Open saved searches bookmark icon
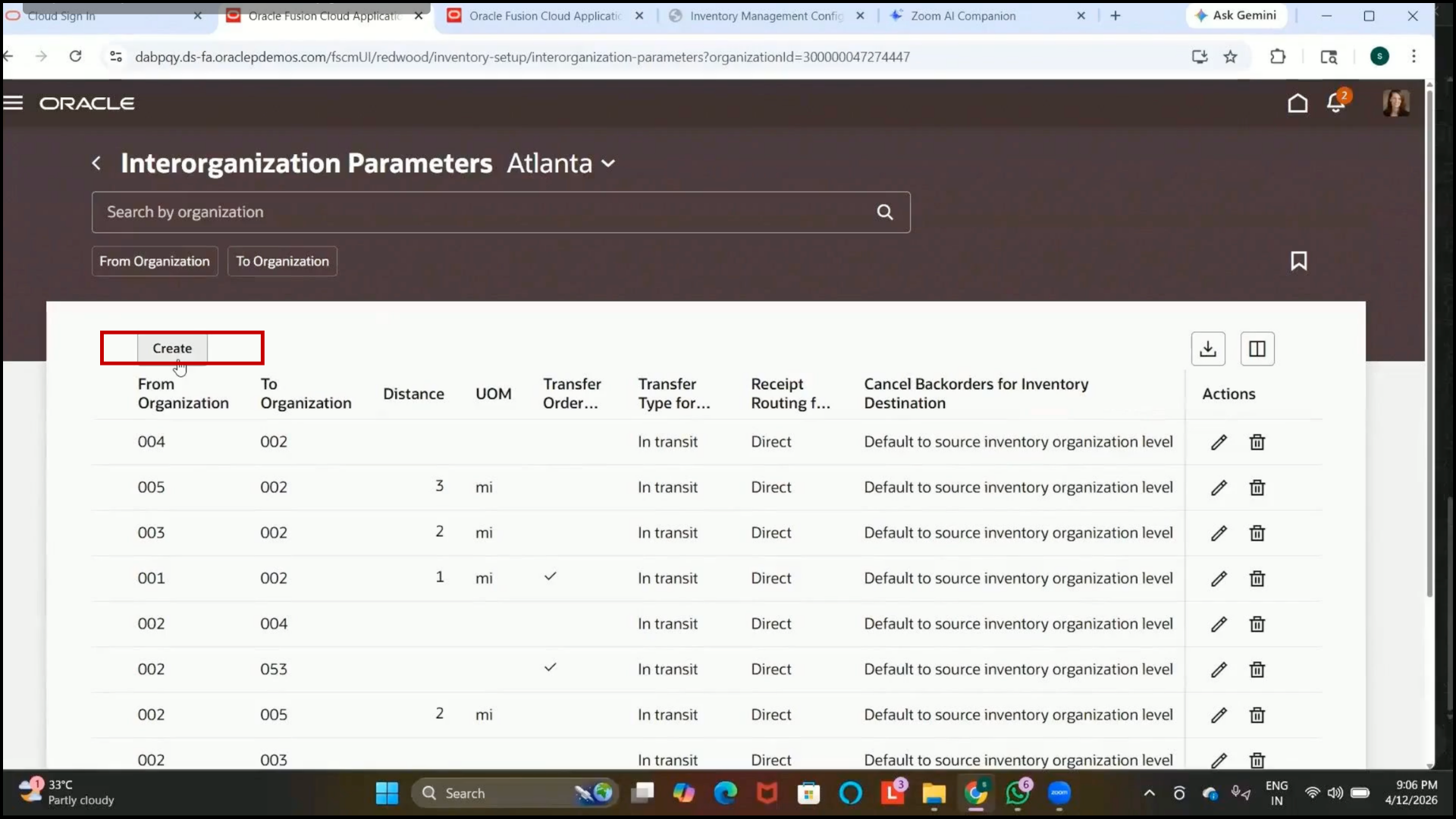 click(1298, 261)
